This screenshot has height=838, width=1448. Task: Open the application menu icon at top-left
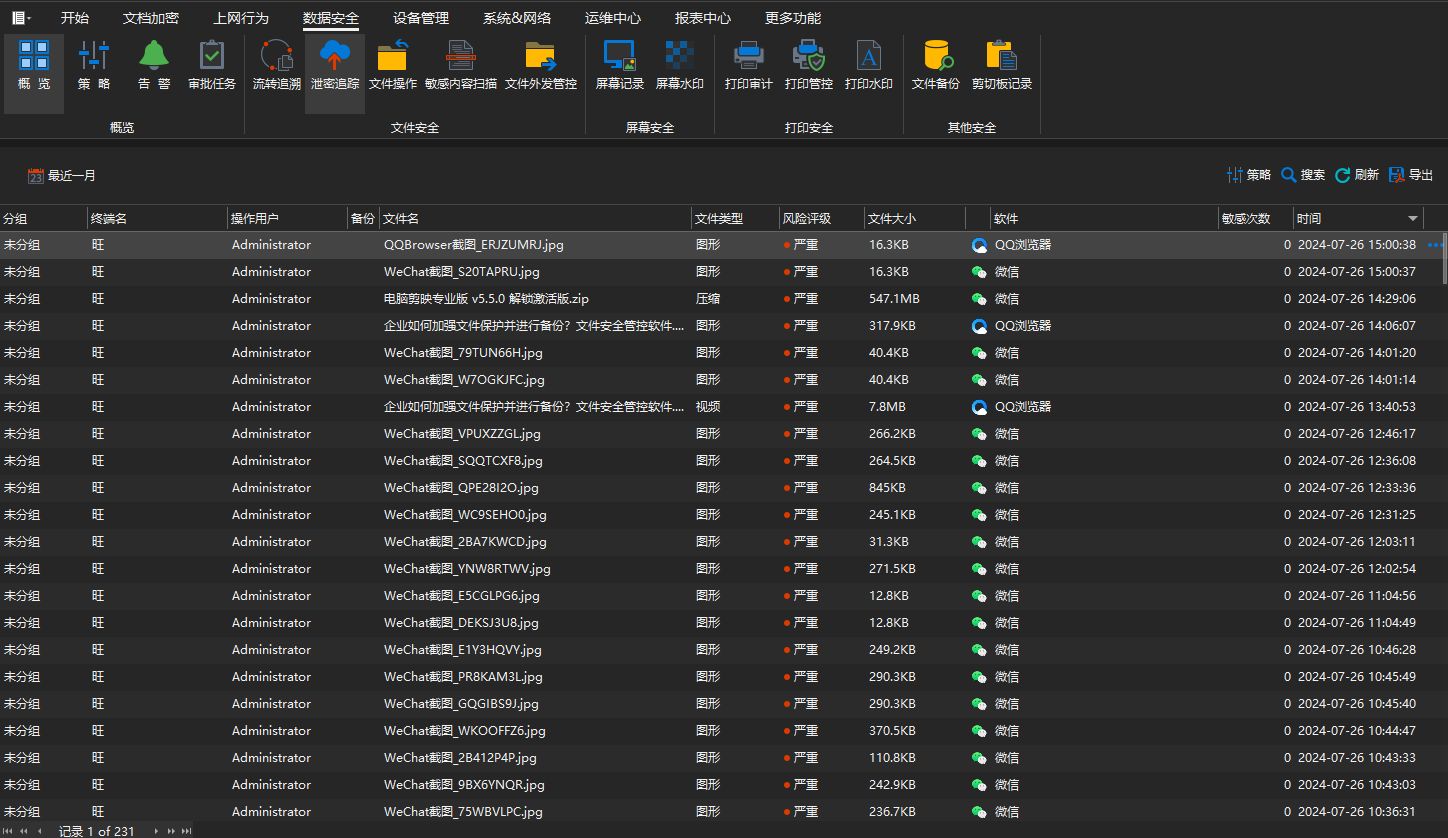pos(20,18)
